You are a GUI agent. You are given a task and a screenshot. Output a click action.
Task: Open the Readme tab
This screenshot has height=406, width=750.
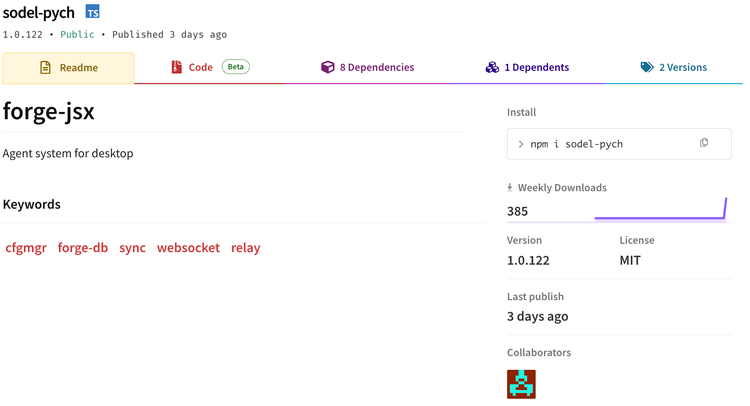point(68,68)
